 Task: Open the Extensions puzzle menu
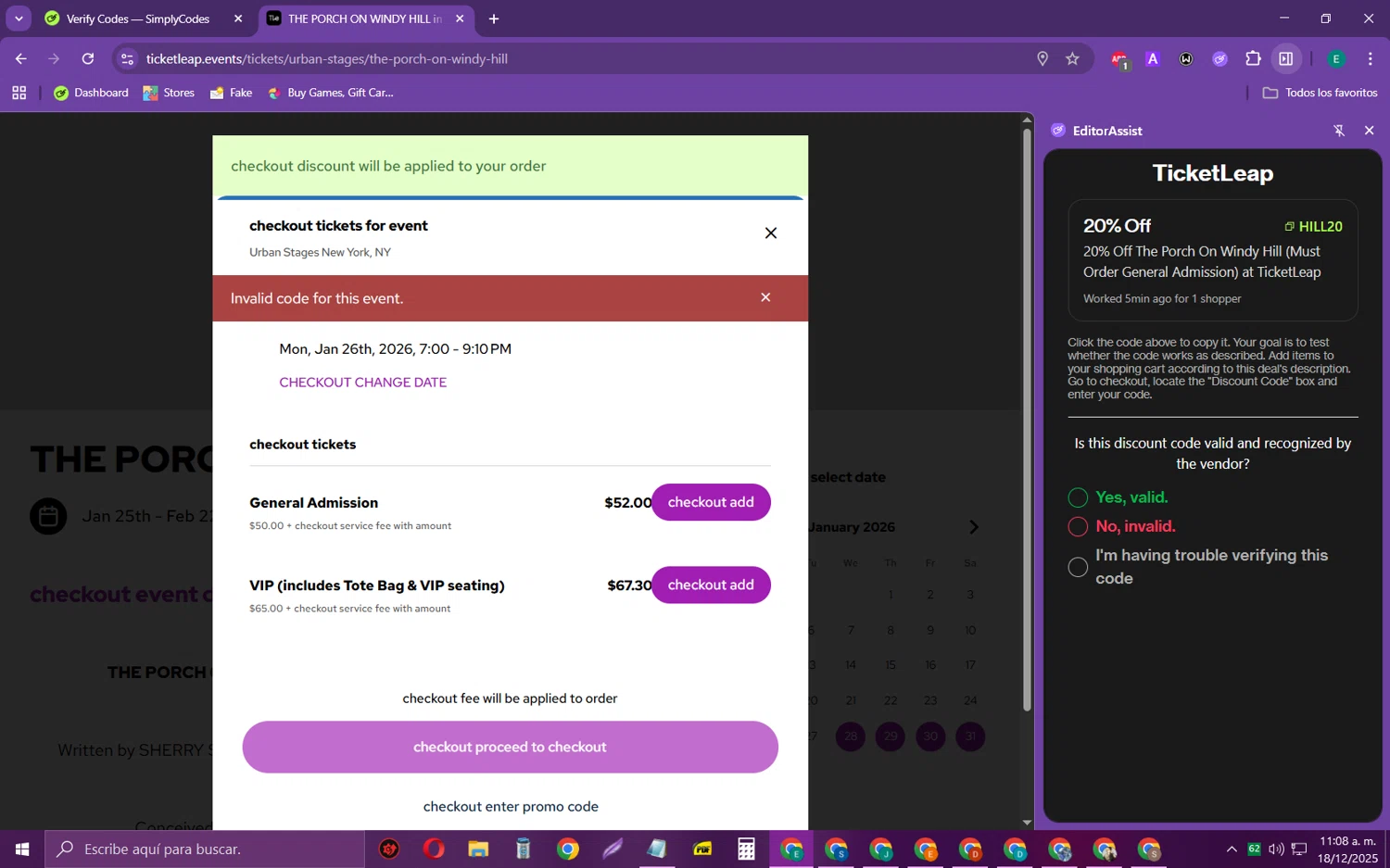click(1253, 58)
